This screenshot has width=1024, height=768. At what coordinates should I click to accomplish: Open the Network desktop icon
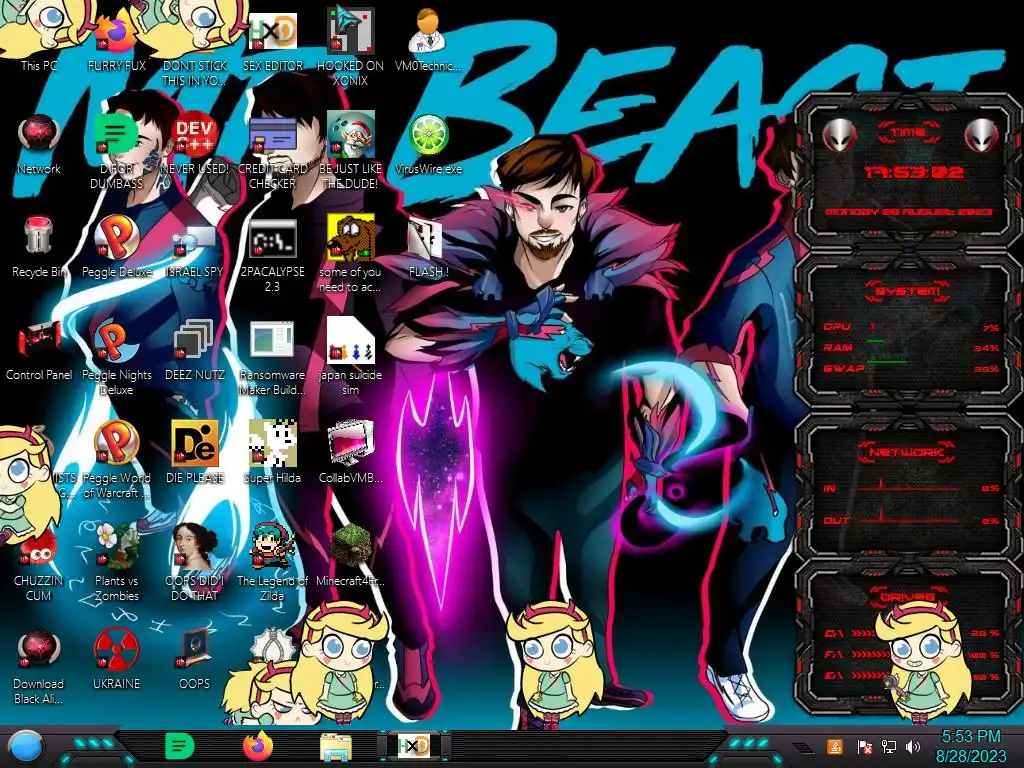click(39, 144)
